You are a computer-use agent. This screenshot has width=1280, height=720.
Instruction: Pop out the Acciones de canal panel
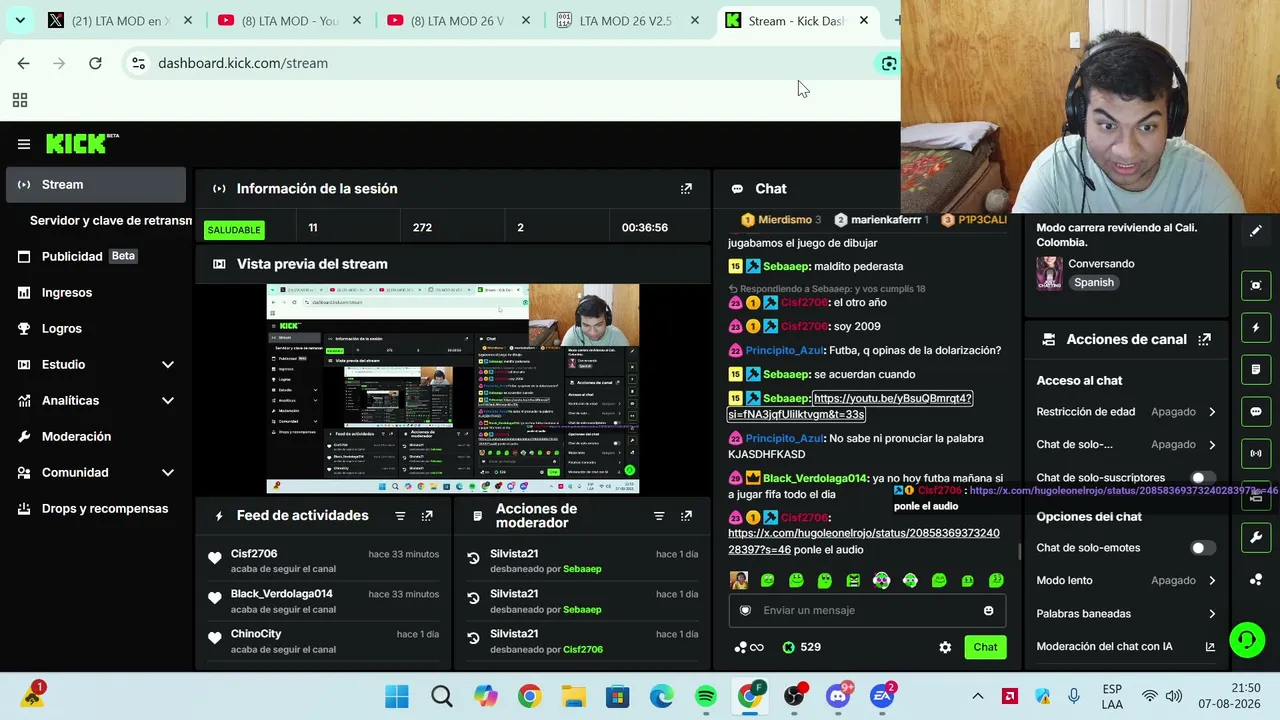tap(1204, 339)
